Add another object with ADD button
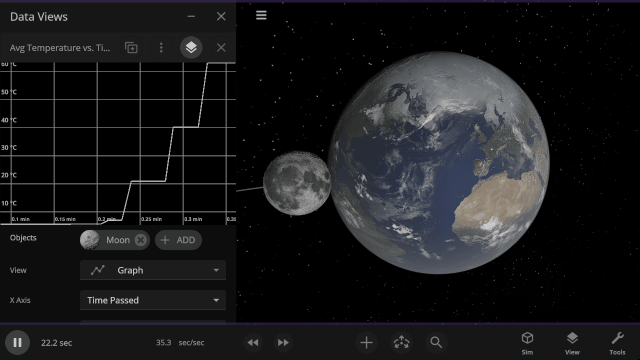This screenshot has width=640, height=360. (x=178, y=240)
